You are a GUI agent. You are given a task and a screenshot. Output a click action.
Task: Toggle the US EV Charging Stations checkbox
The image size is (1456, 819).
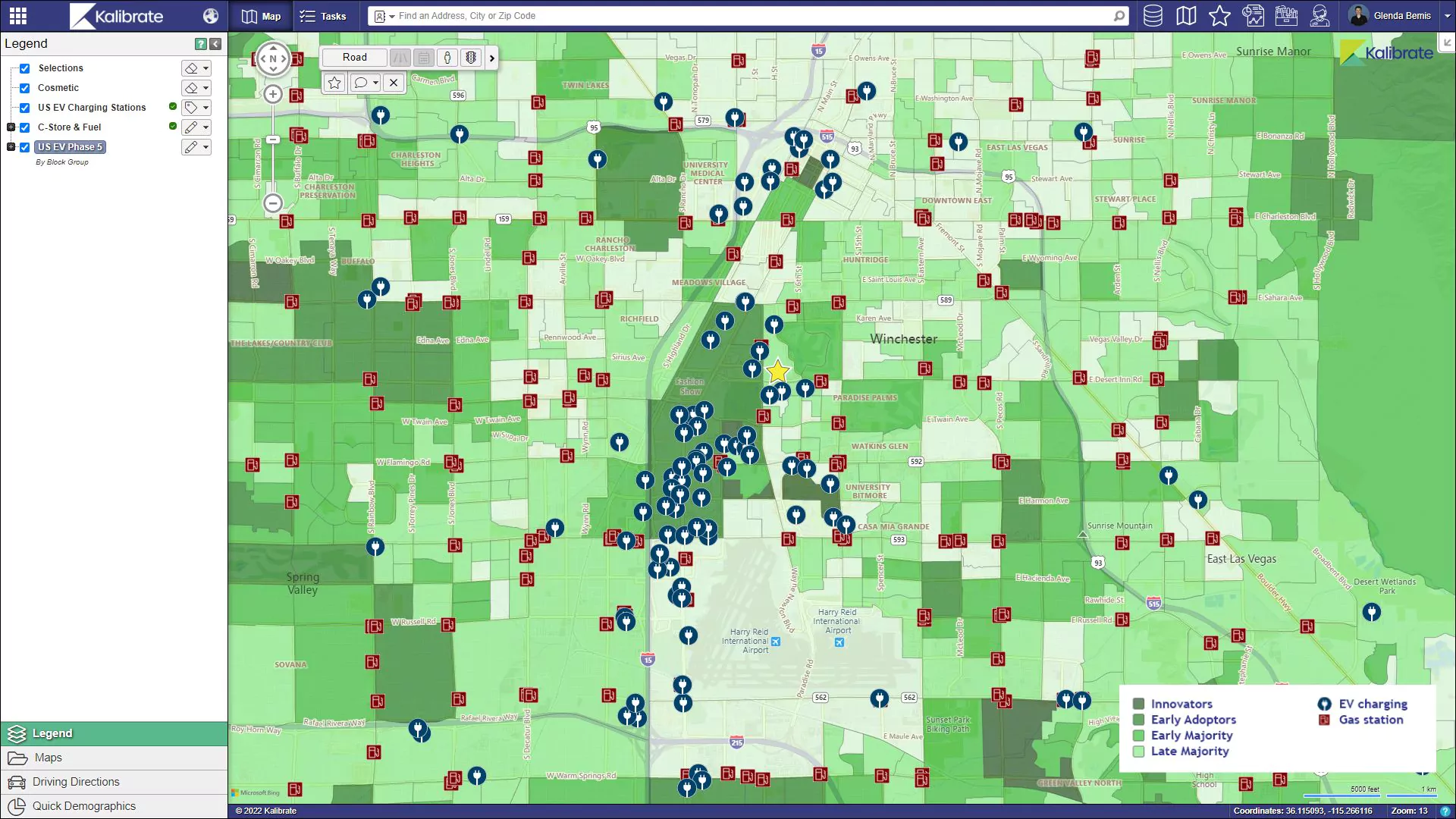click(25, 108)
